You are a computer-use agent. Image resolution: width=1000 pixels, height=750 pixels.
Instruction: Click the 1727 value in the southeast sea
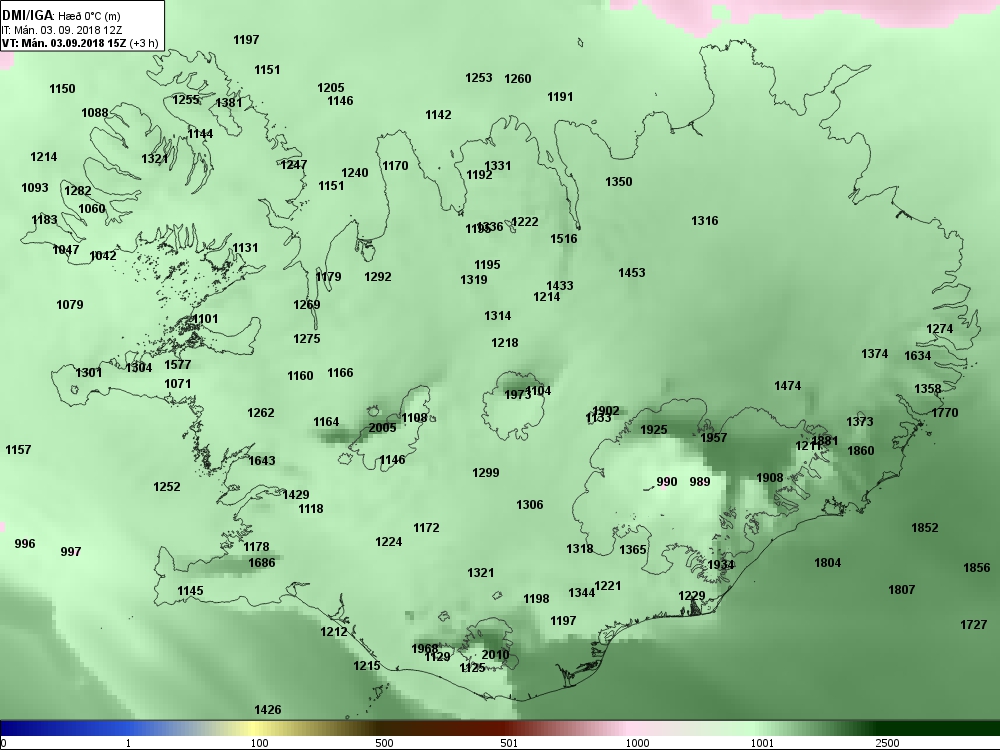[x=973, y=625]
